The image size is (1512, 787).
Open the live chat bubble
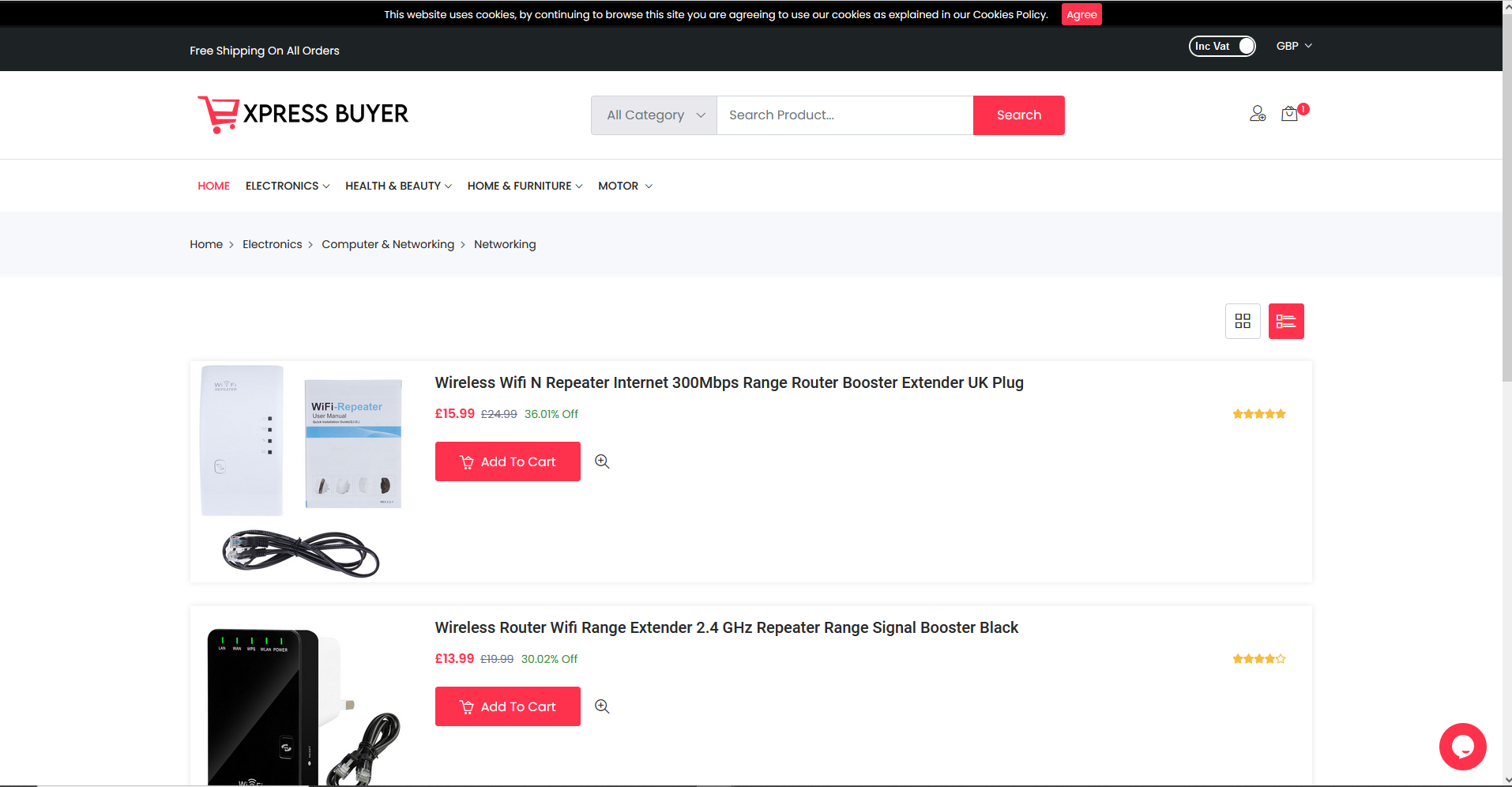coord(1462,746)
